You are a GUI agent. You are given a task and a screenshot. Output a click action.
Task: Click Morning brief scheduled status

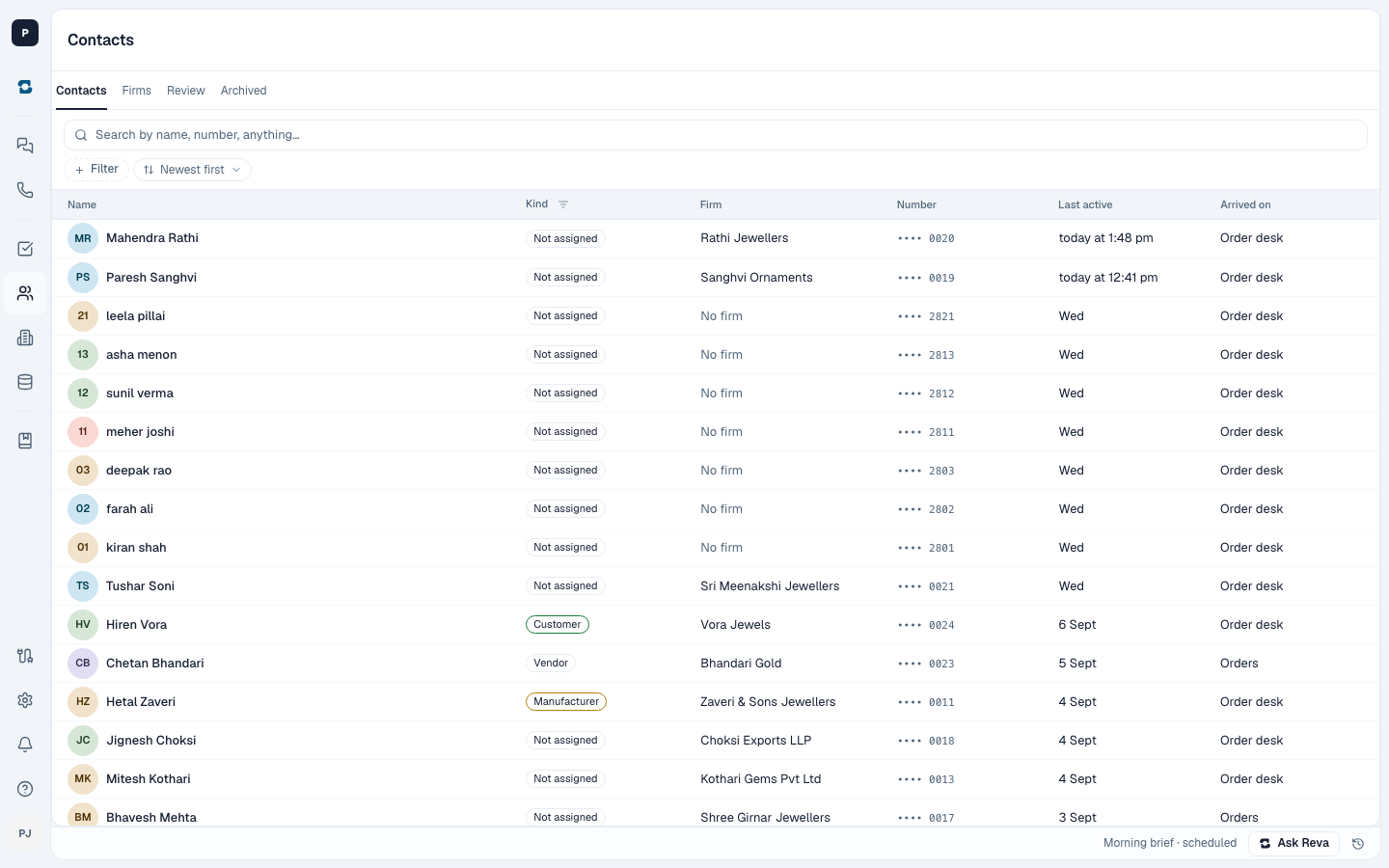[1170, 843]
